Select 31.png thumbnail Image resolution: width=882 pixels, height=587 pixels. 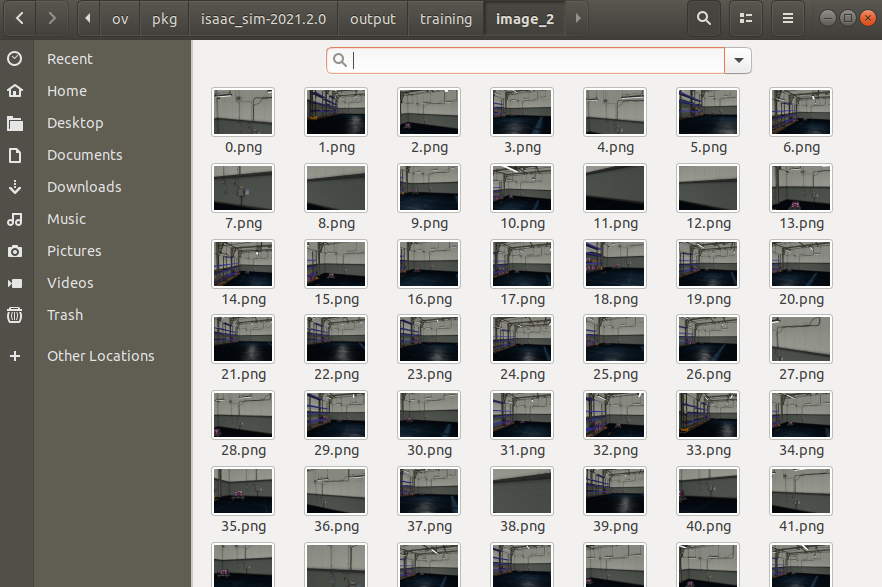coord(522,415)
